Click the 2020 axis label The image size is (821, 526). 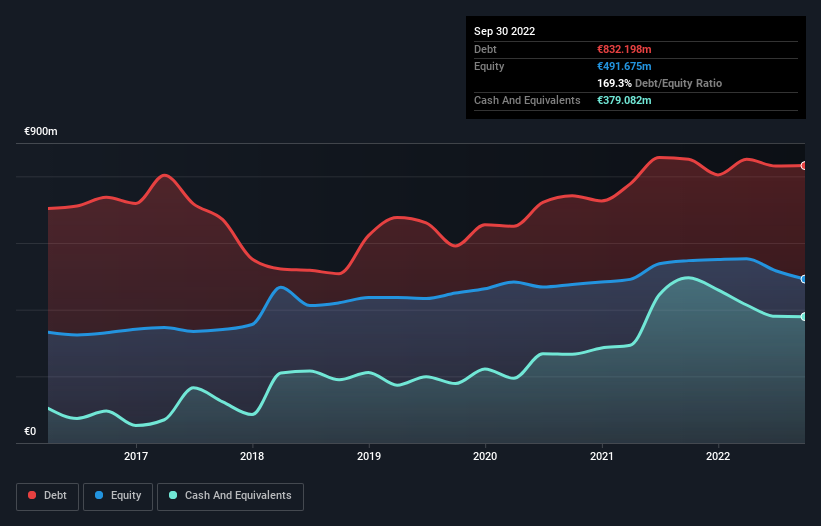click(485, 456)
